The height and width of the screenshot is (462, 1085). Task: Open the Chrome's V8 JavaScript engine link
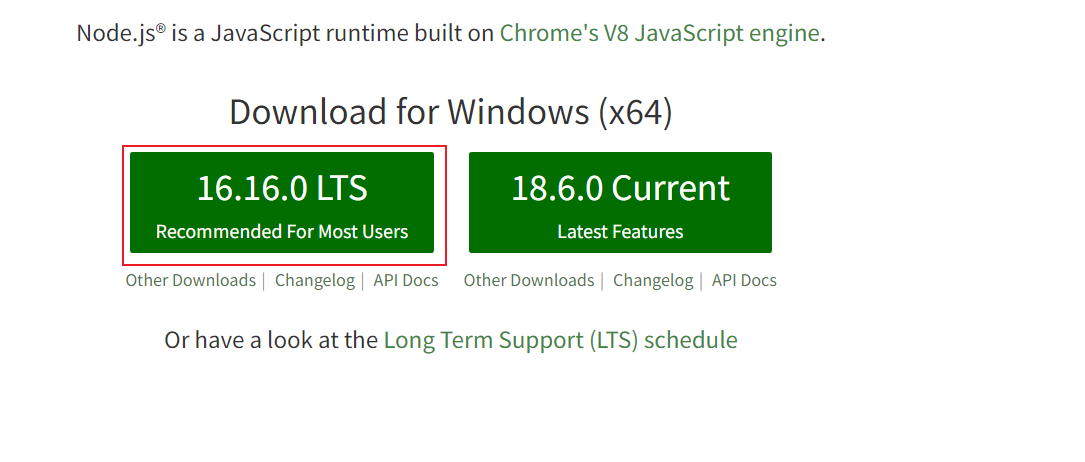[660, 33]
